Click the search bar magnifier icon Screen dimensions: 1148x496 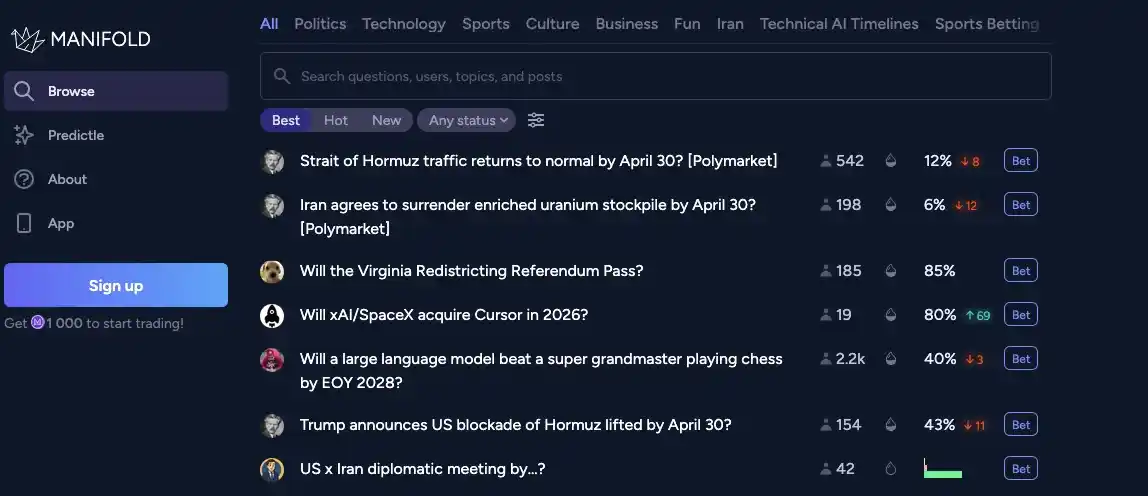coord(281,75)
